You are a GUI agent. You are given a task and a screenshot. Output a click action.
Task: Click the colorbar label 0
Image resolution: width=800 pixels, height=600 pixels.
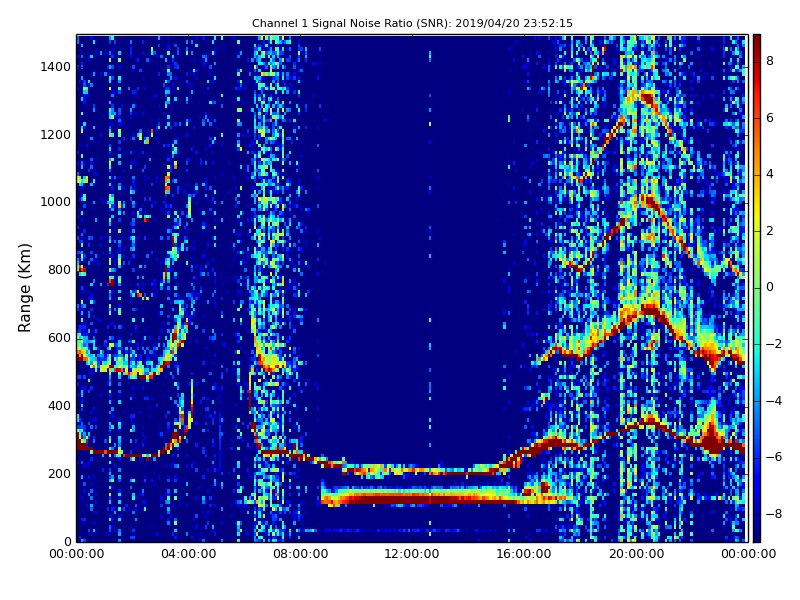[x=770, y=287]
